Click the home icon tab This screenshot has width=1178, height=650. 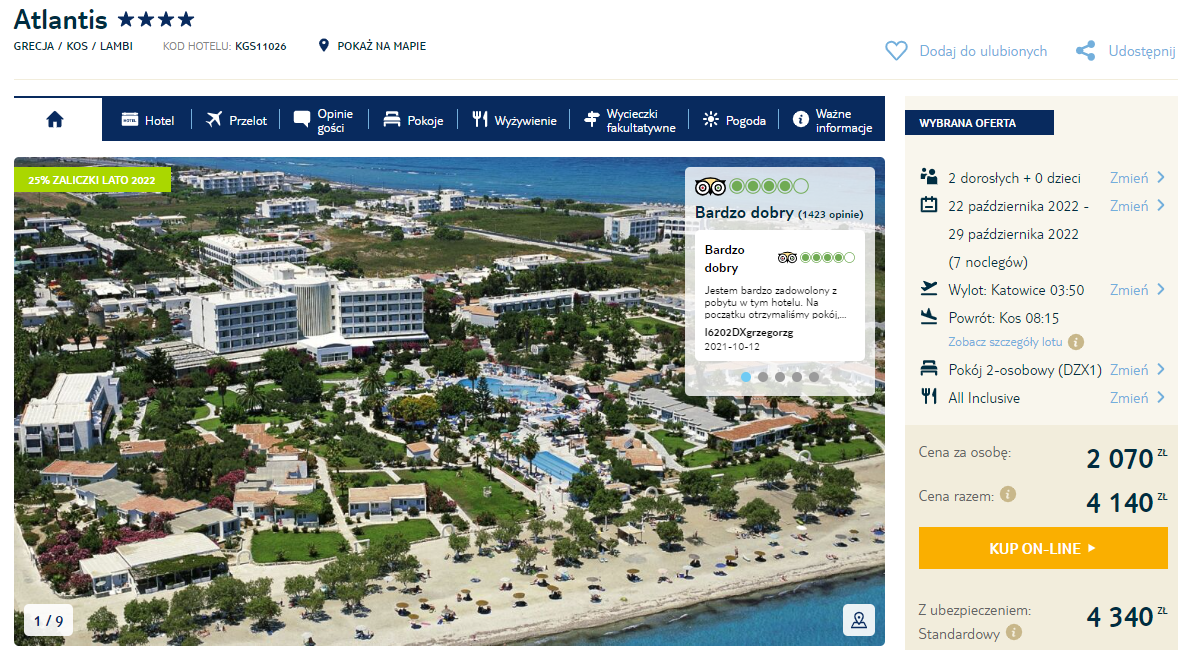click(x=55, y=120)
